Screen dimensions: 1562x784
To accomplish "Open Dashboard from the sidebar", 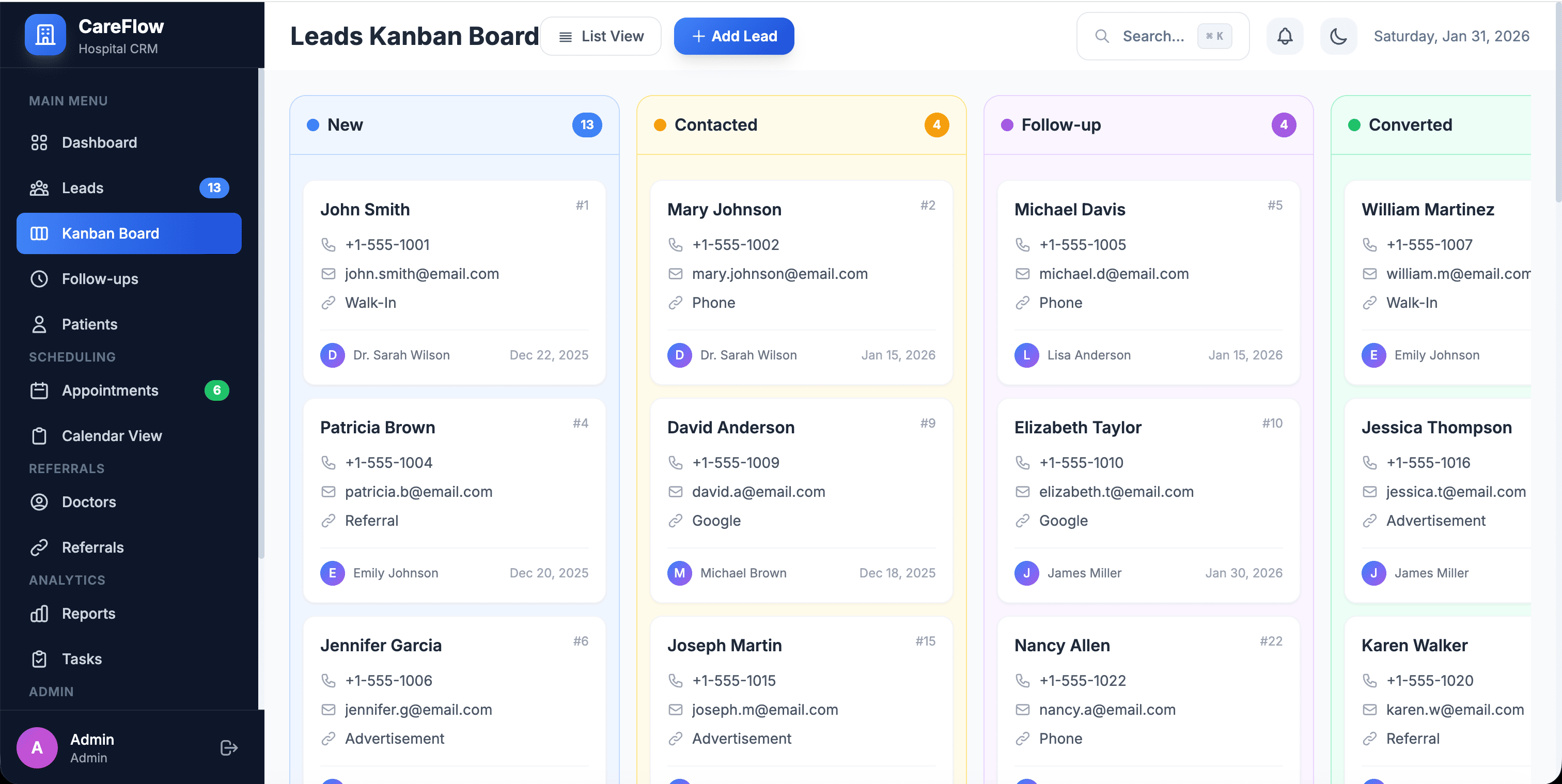I will (99, 143).
